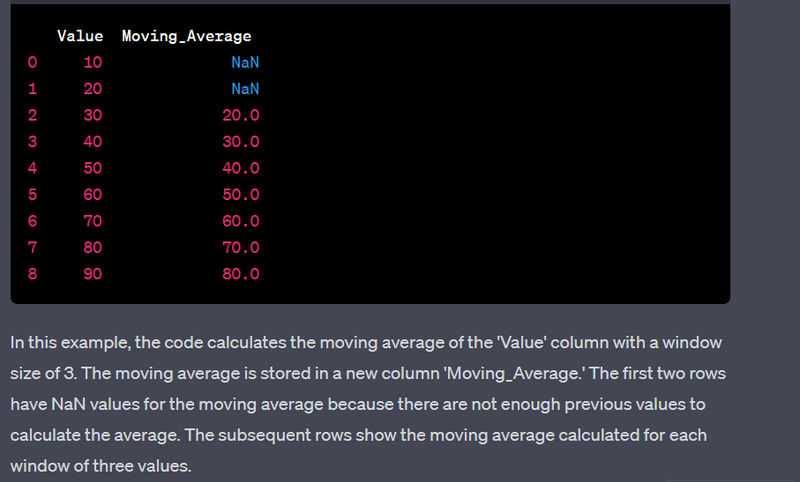Click the NaN entry in row 0
This screenshot has width=800, height=482.
click(x=245, y=63)
